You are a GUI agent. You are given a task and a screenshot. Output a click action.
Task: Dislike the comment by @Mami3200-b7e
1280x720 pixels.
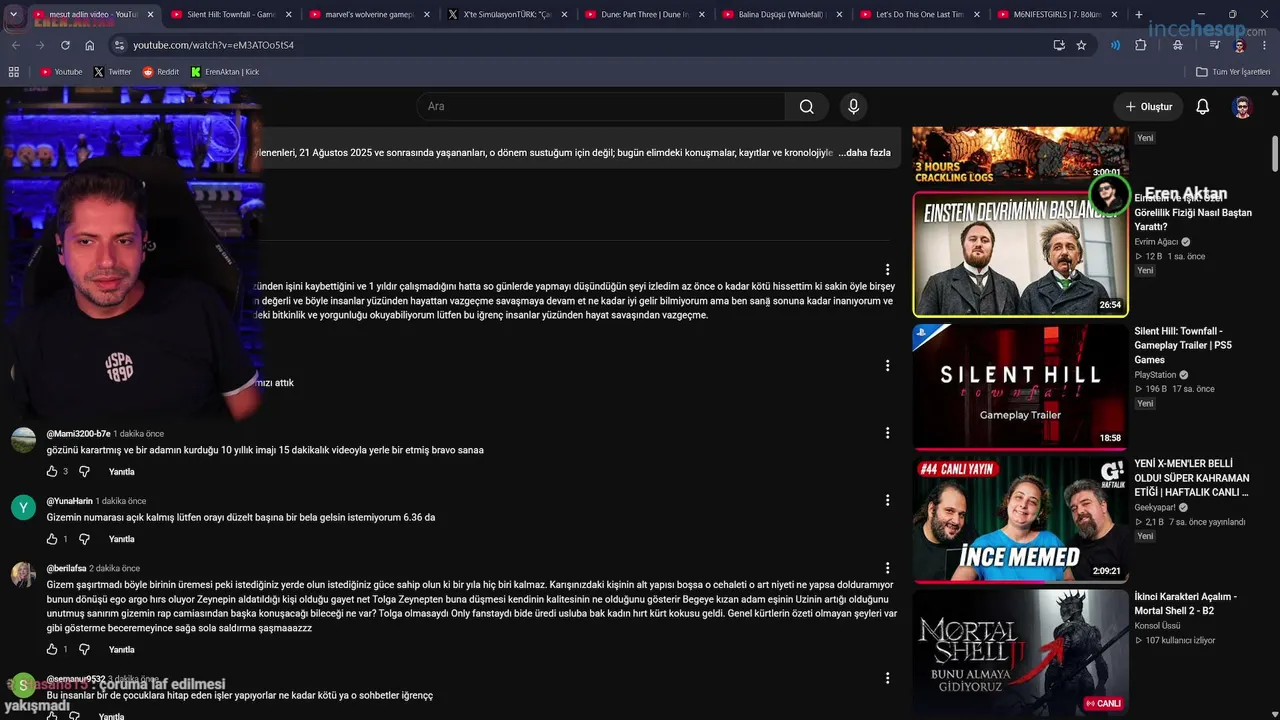tap(84, 471)
